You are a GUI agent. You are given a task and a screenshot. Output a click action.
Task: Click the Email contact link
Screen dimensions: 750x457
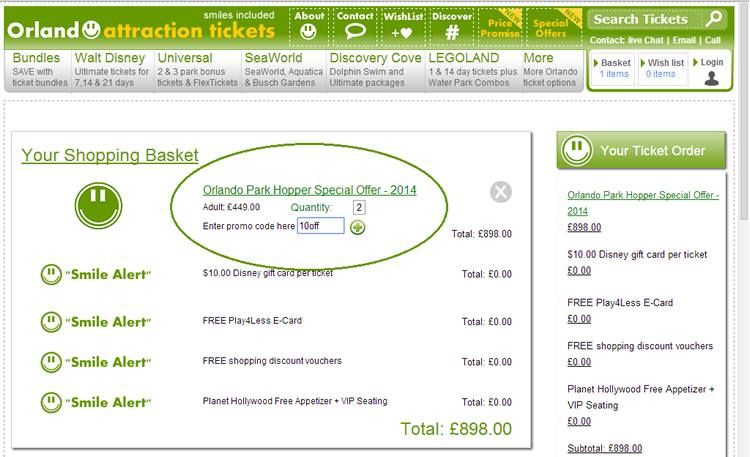(684, 40)
